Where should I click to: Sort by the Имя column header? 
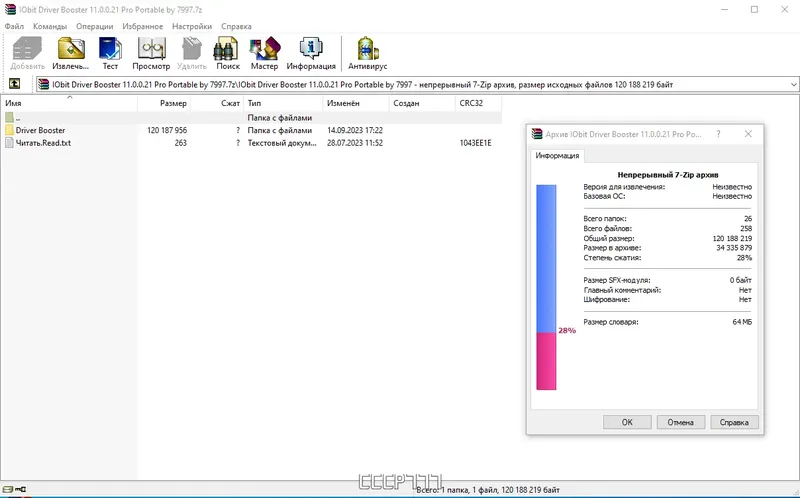69,103
